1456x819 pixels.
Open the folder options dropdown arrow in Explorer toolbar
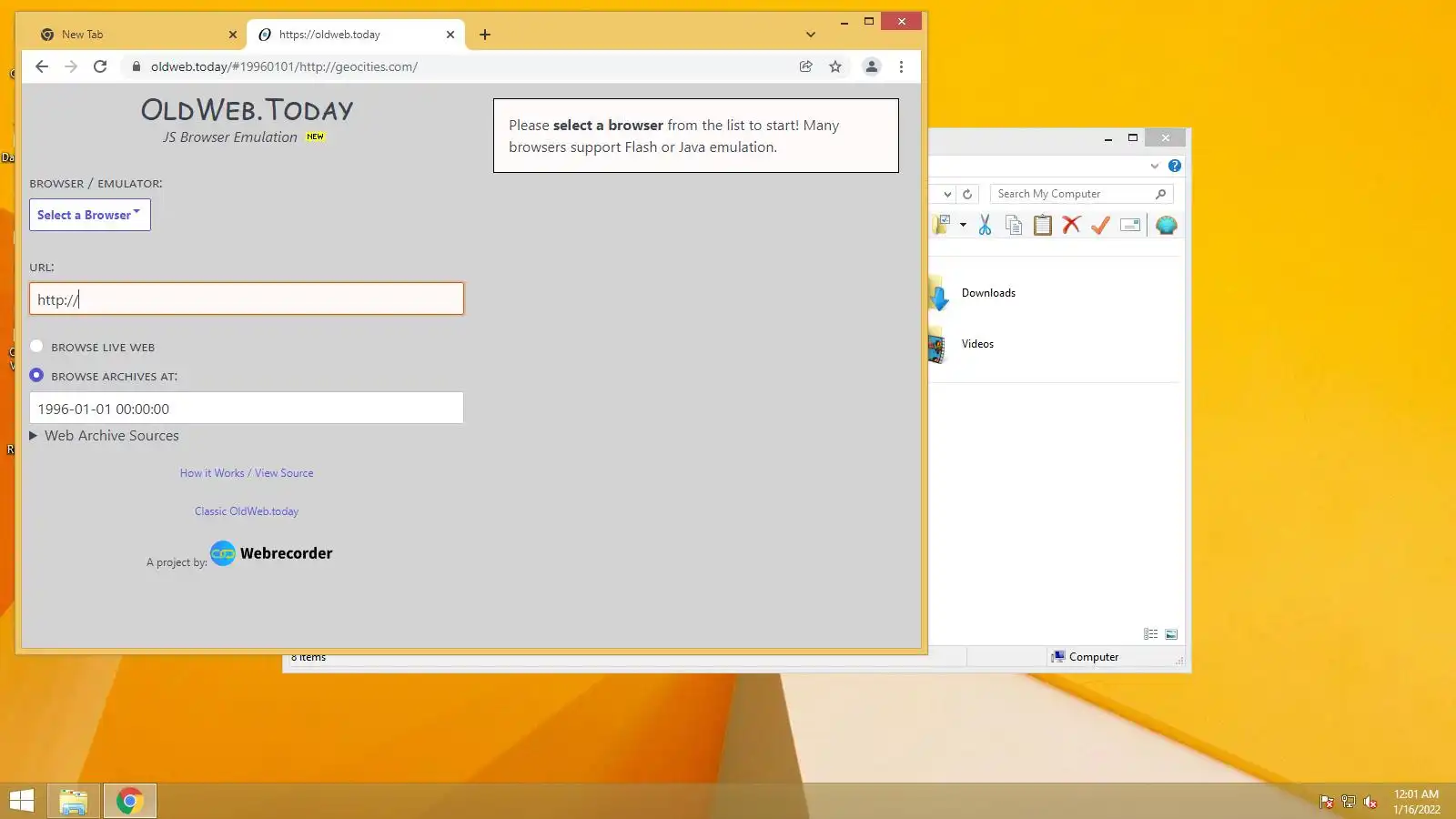point(963,225)
